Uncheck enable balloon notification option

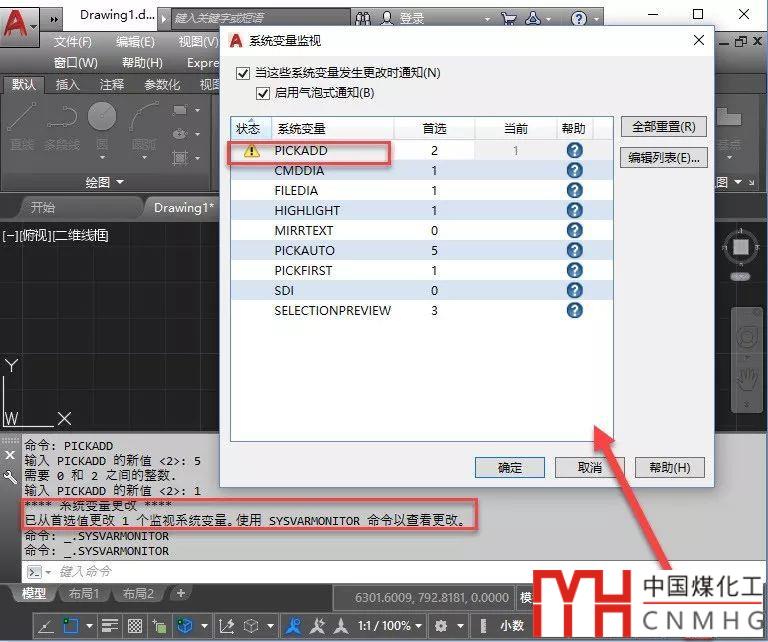(x=263, y=93)
